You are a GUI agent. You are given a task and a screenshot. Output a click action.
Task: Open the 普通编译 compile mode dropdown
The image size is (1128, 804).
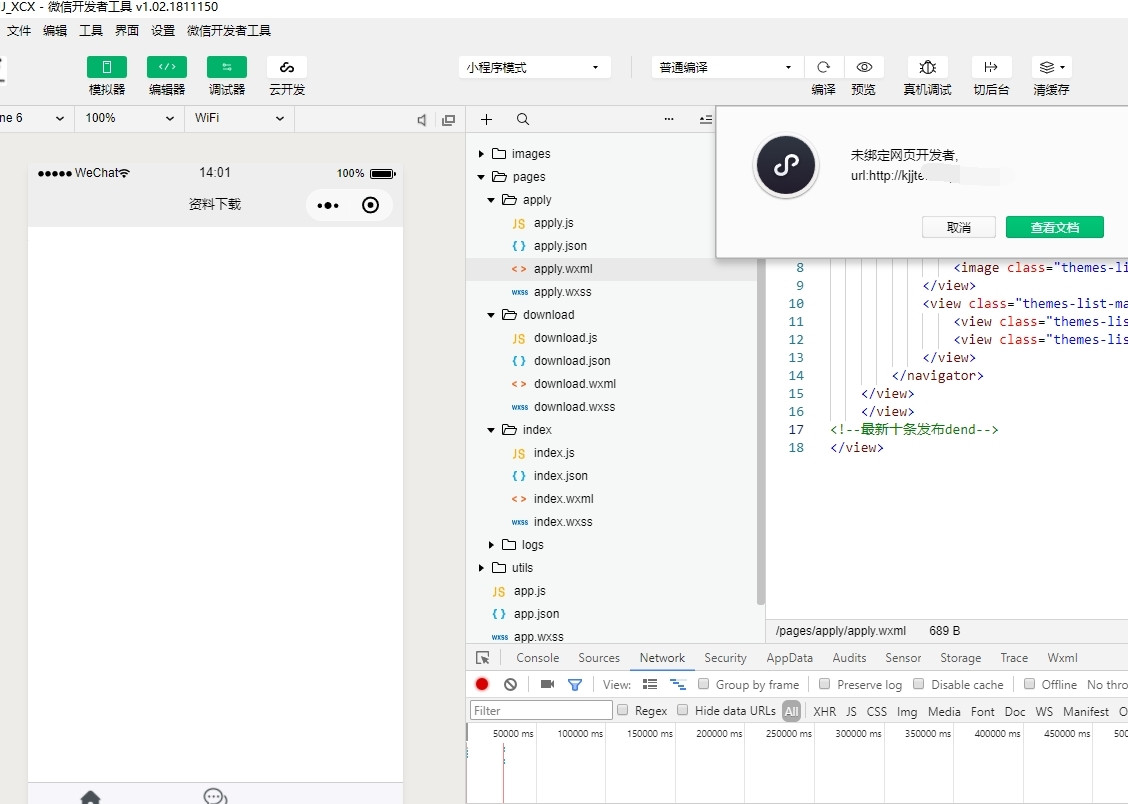coord(727,67)
